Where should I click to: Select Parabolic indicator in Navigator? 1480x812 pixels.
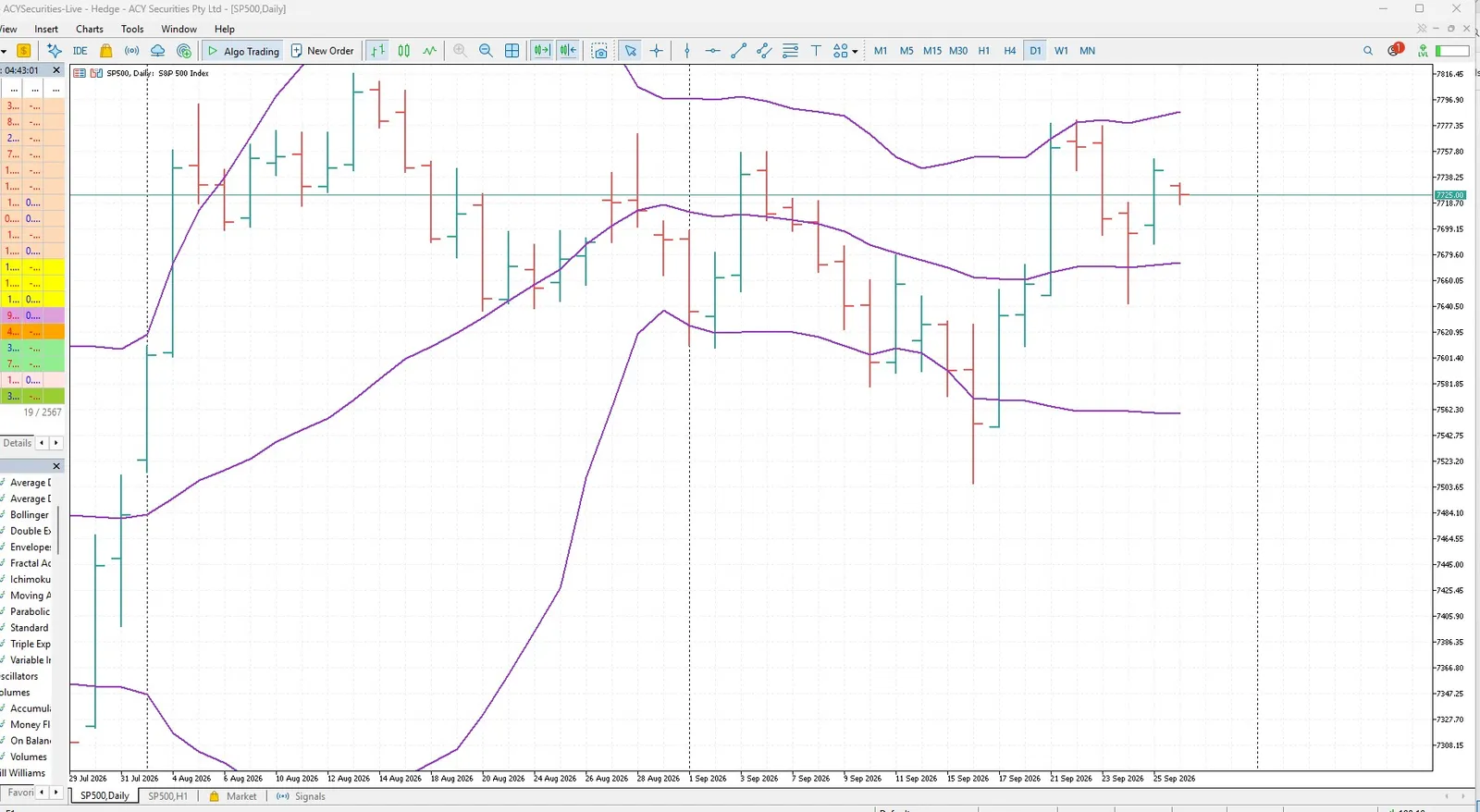31,612
